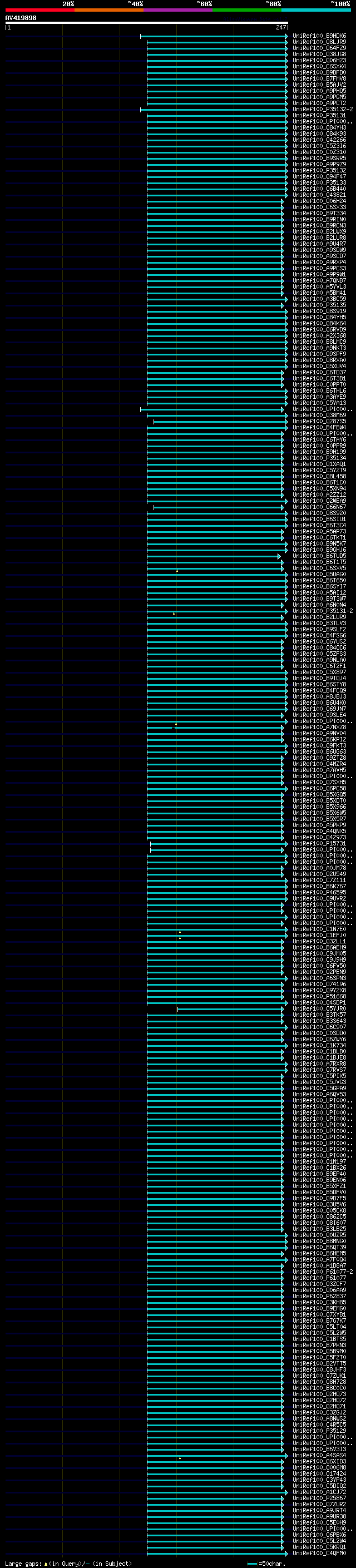
Task: Click the short alignment bar for UniRef100_Q5YJR0
Action: tap(231, 1009)
